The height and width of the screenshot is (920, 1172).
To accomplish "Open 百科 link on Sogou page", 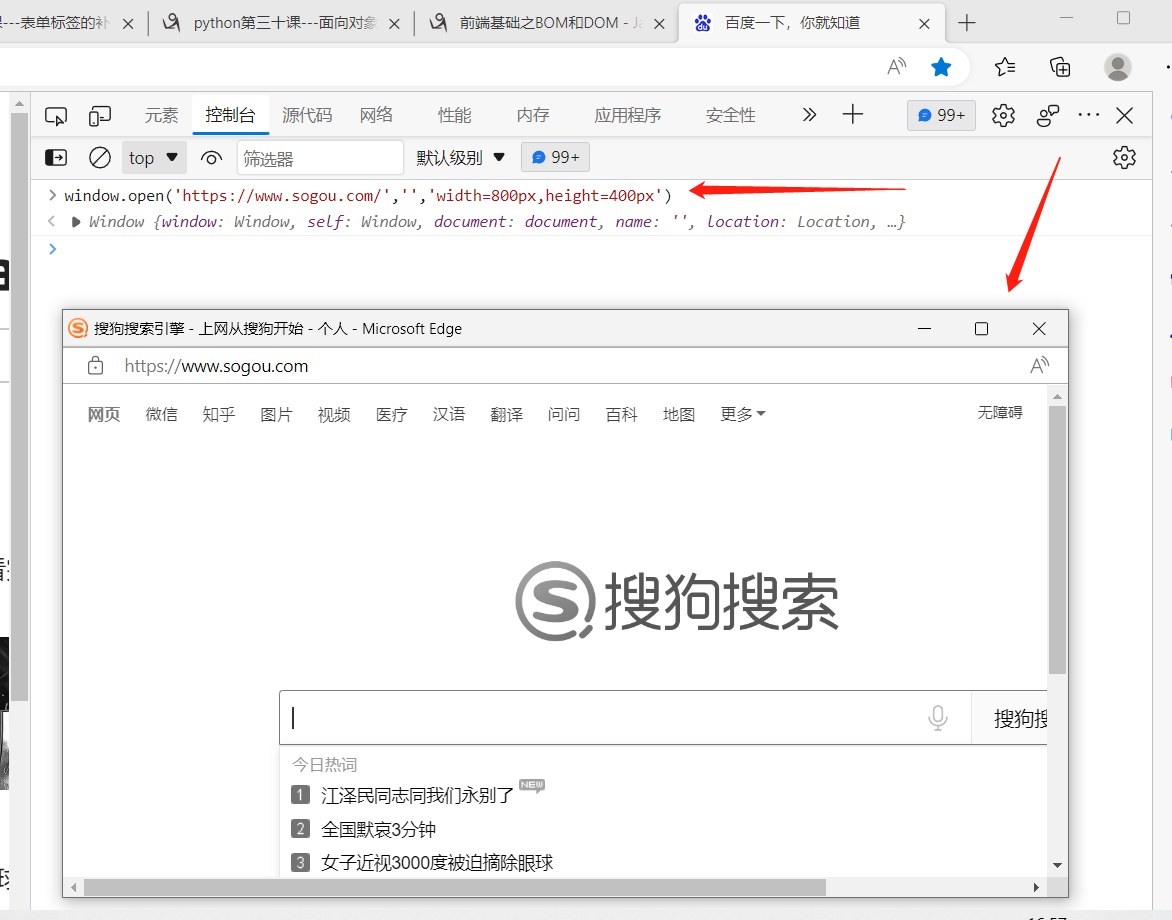I will pos(621,414).
